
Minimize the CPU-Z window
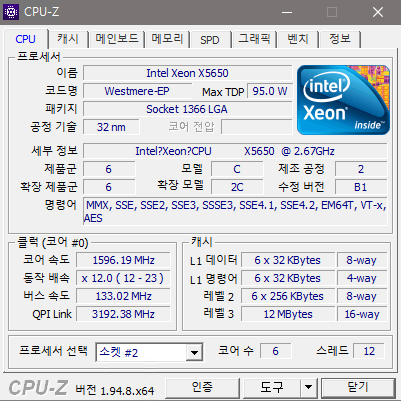(287, 12)
